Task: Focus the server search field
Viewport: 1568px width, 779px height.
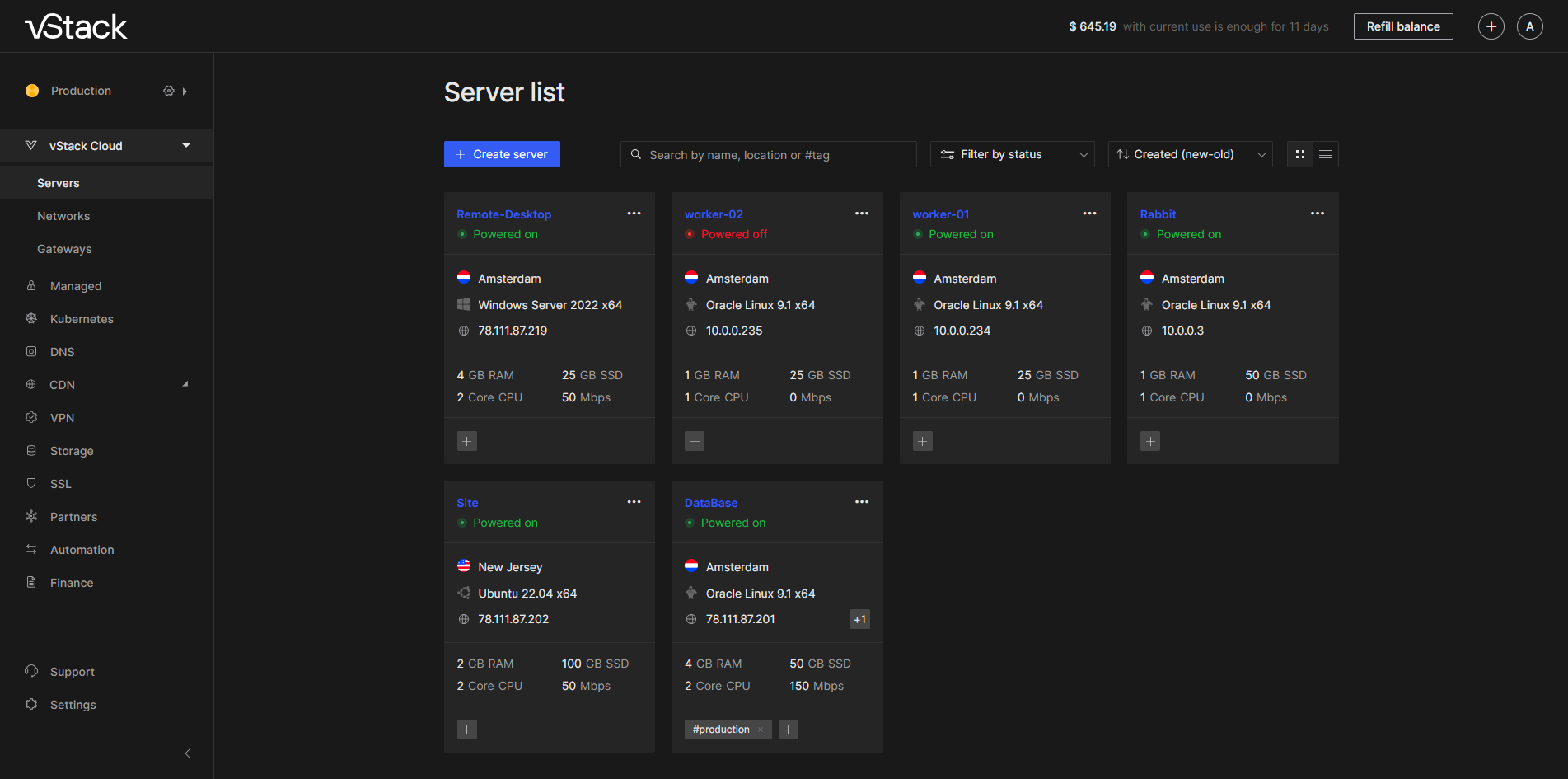Action: pyautogui.click(x=768, y=154)
